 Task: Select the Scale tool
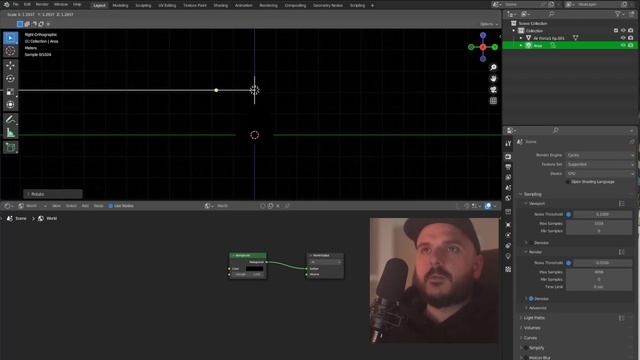coord(11,92)
